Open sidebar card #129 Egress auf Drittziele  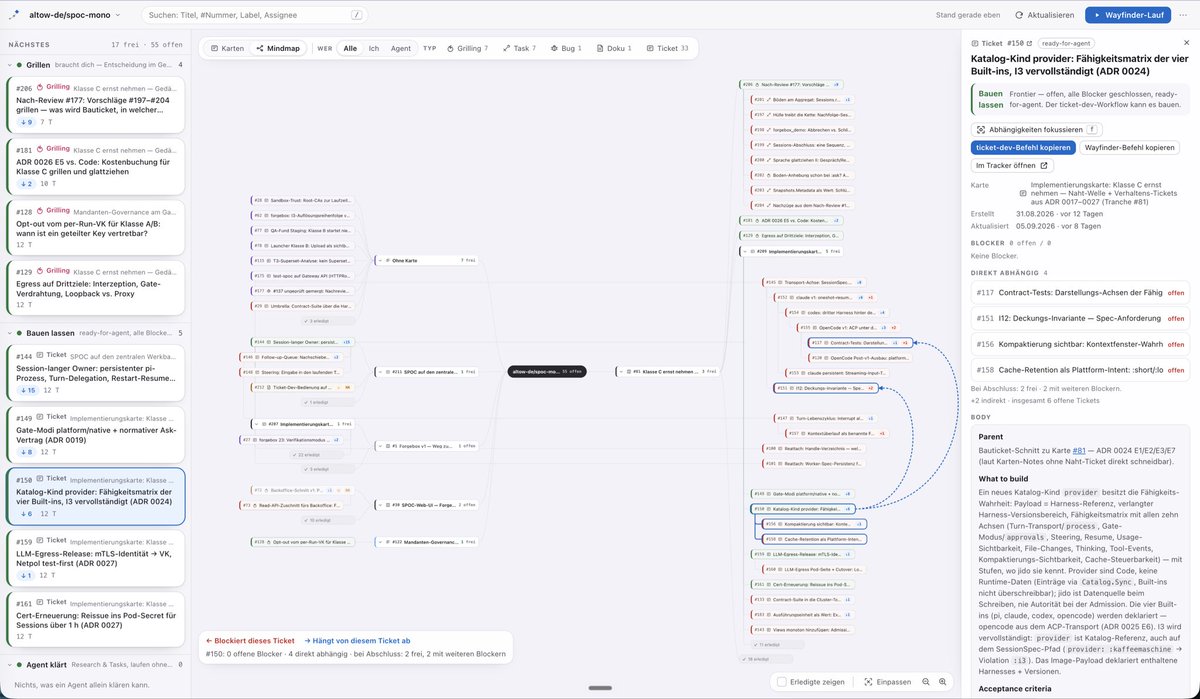(x=94, y=289)
